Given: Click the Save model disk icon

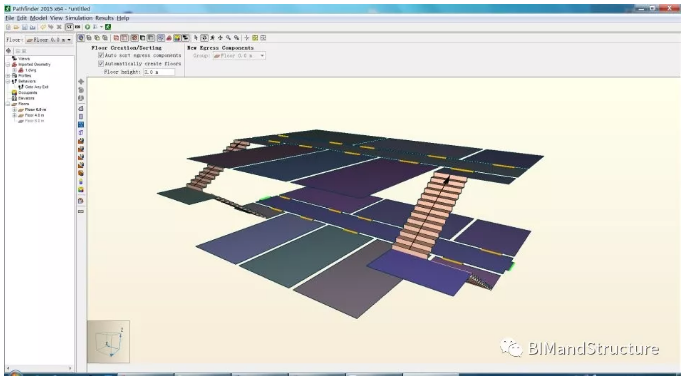Looking at the screenshot, I should [x=25, y=27].
